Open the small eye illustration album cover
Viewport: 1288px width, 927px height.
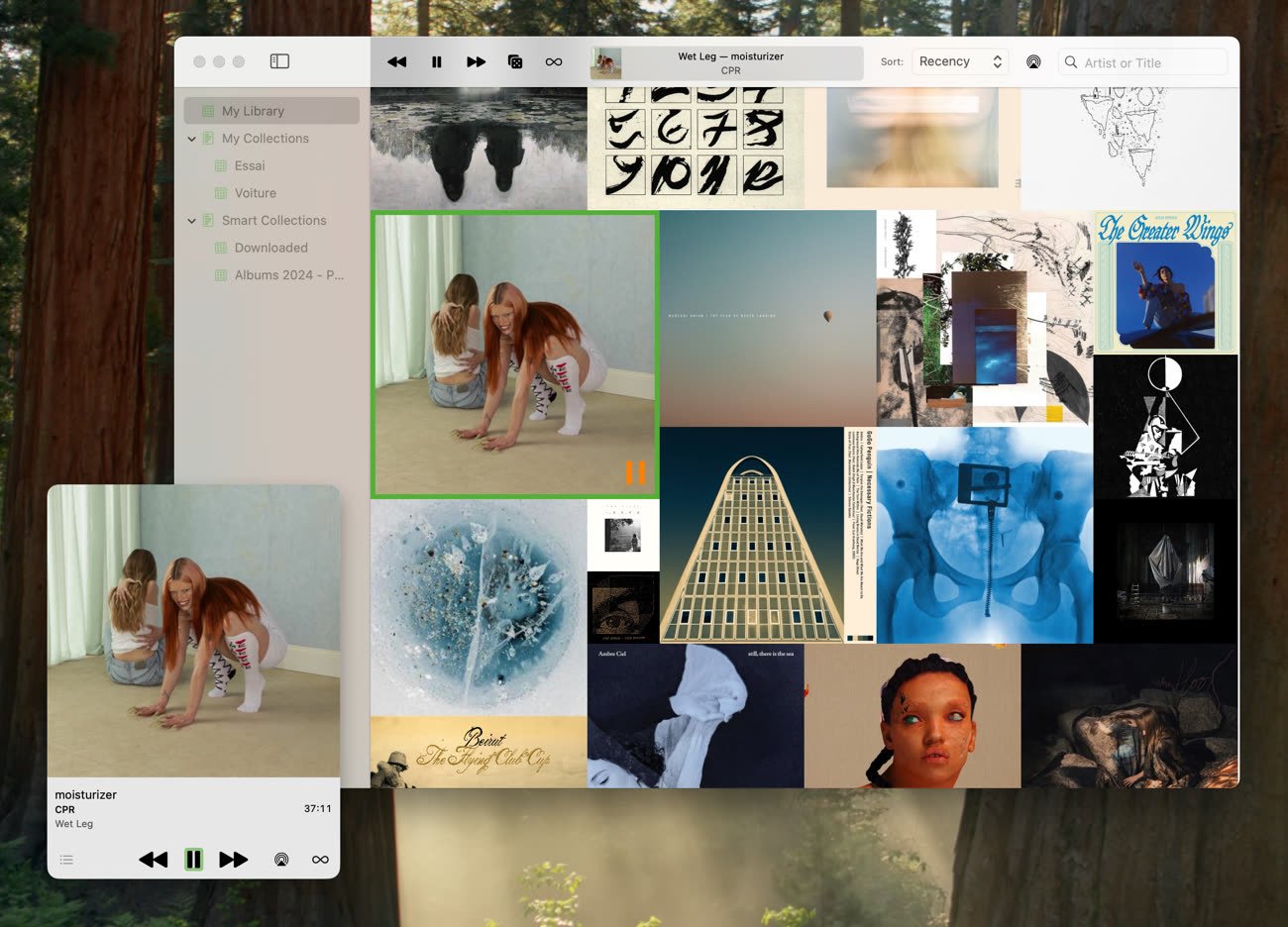(623, 607)
